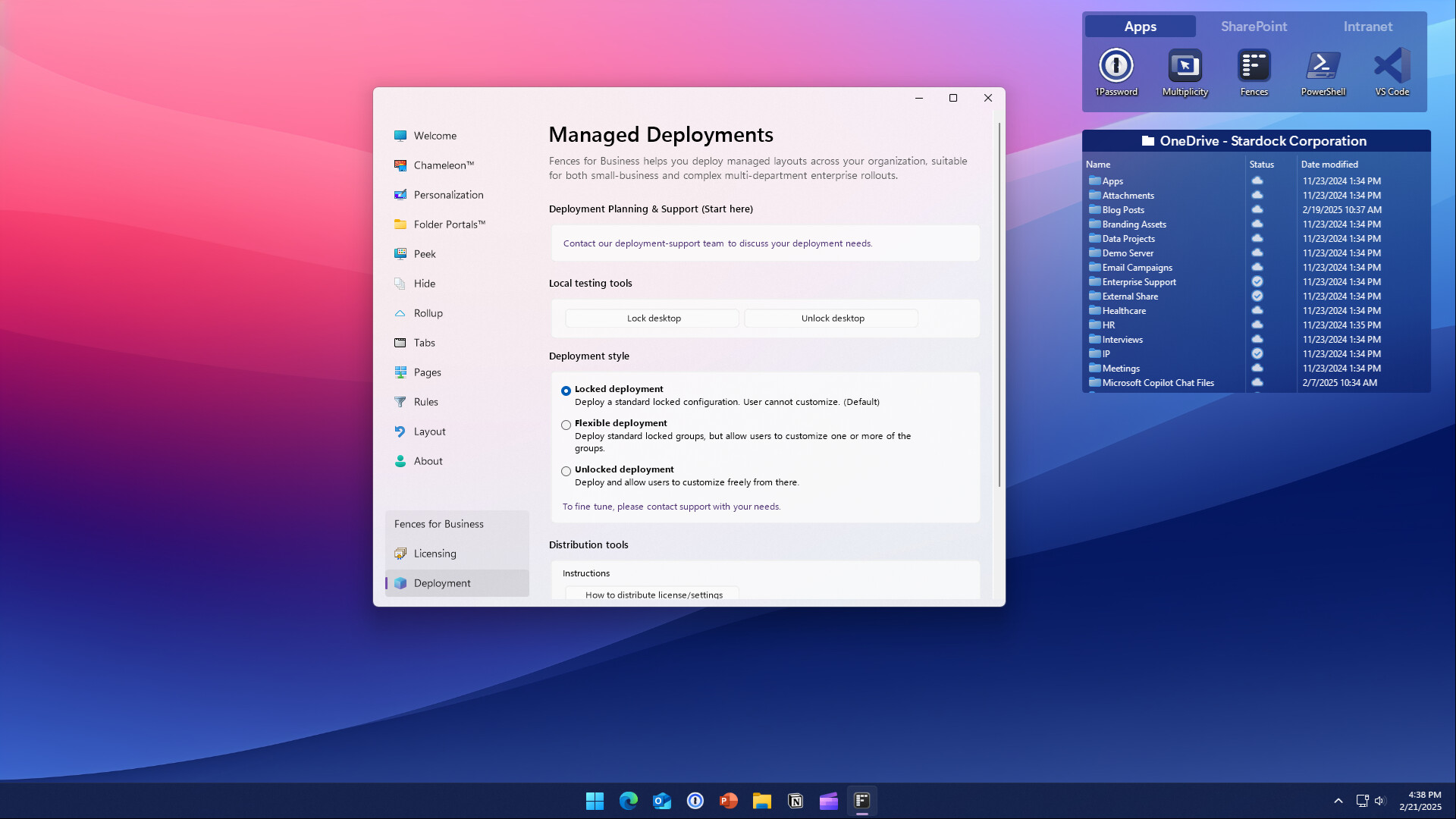The image size is (1456, 819).
Task: Open the Licensing section under Fences for Business
Action: [x=435, y=554]
